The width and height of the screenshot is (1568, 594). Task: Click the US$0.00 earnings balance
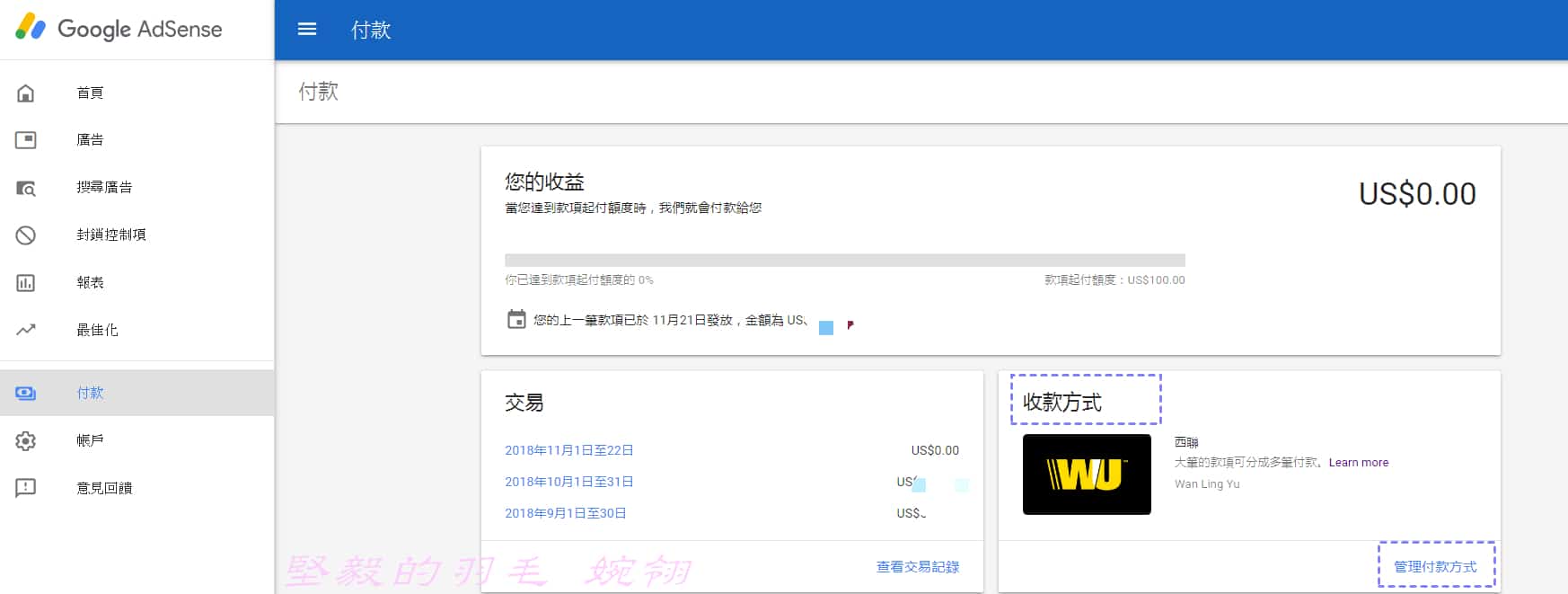coord(1417,194)
